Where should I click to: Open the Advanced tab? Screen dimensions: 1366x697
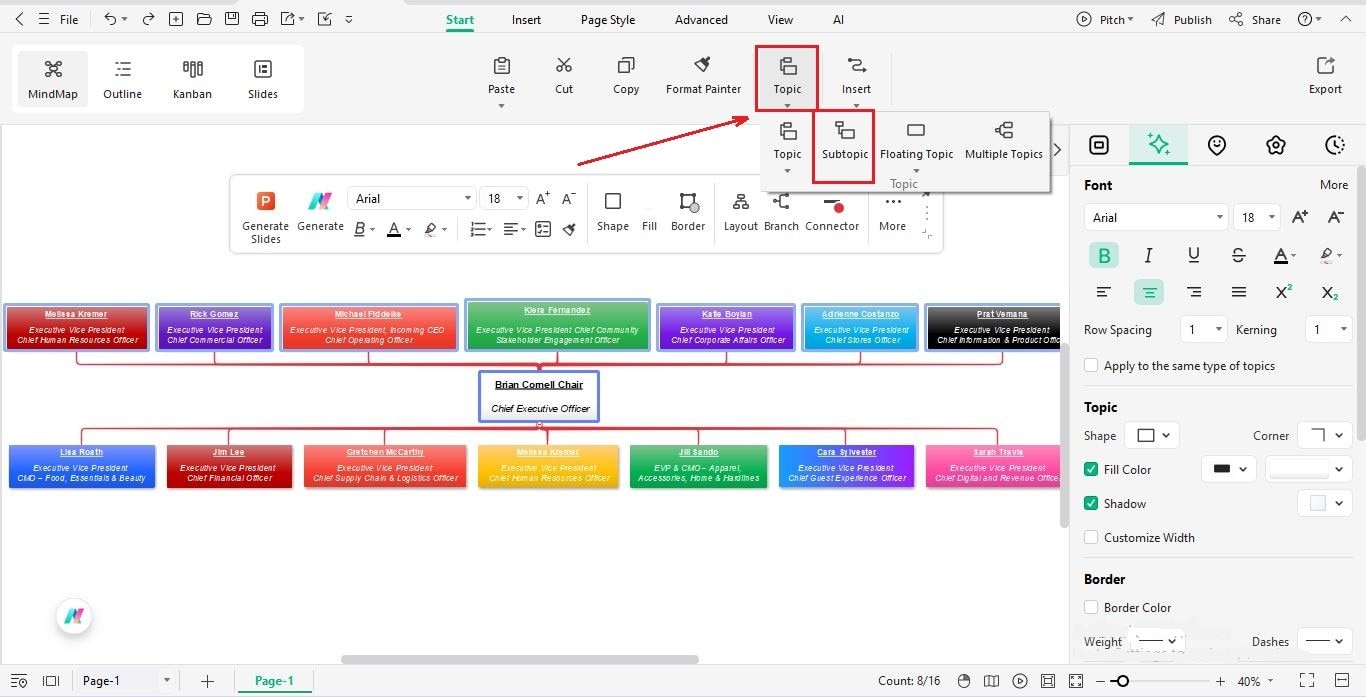click(x=701, y=19)
